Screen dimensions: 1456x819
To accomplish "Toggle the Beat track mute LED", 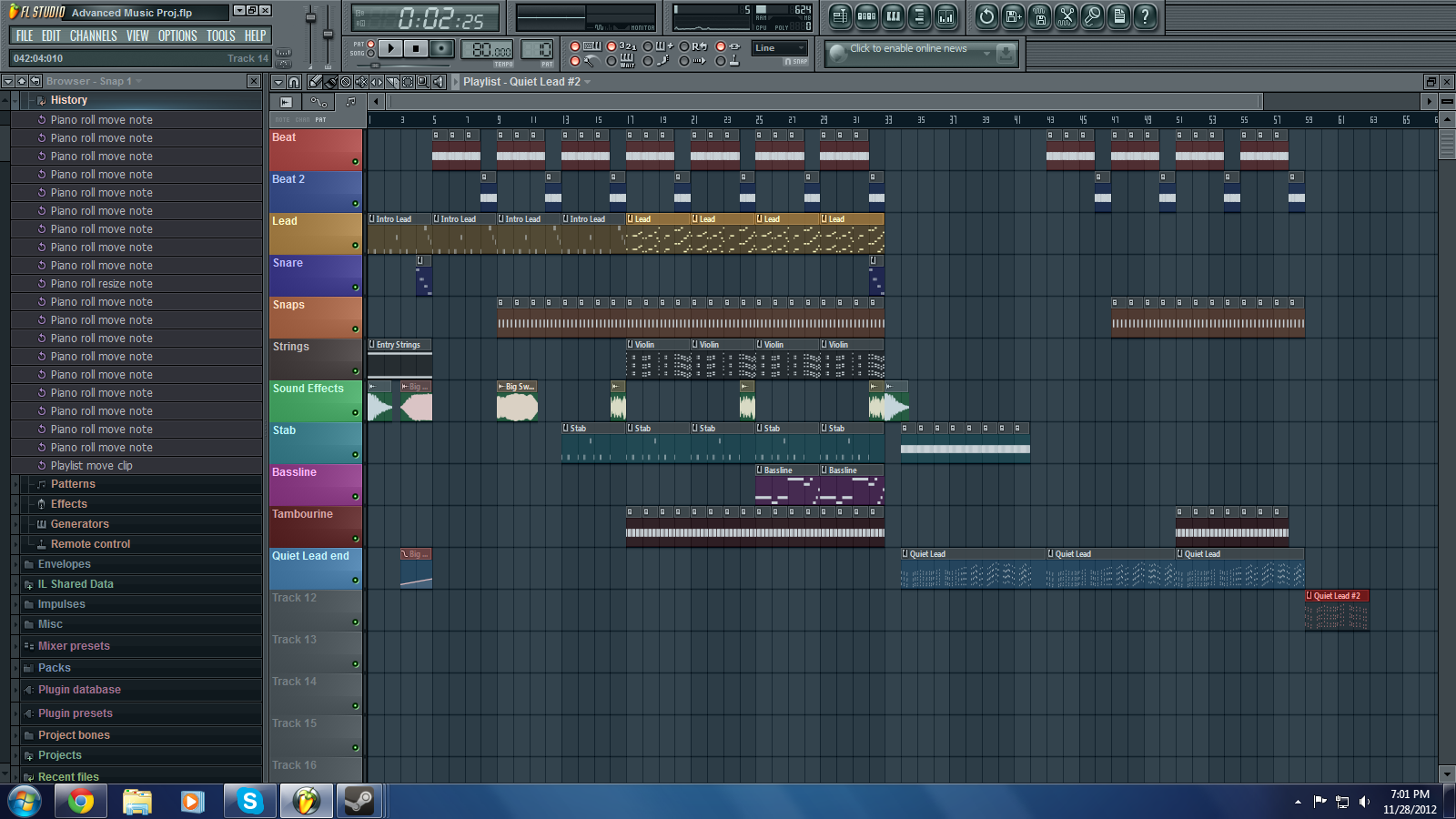I will [355, 162].
